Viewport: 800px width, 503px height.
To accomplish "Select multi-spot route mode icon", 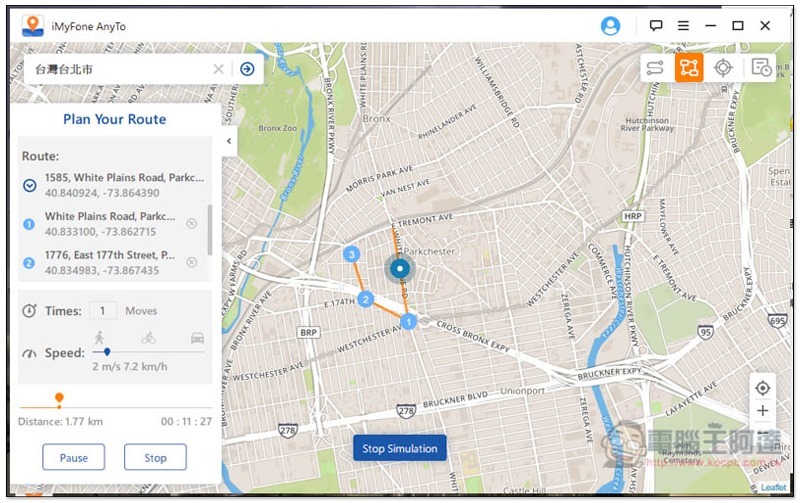I will point(689,67).
